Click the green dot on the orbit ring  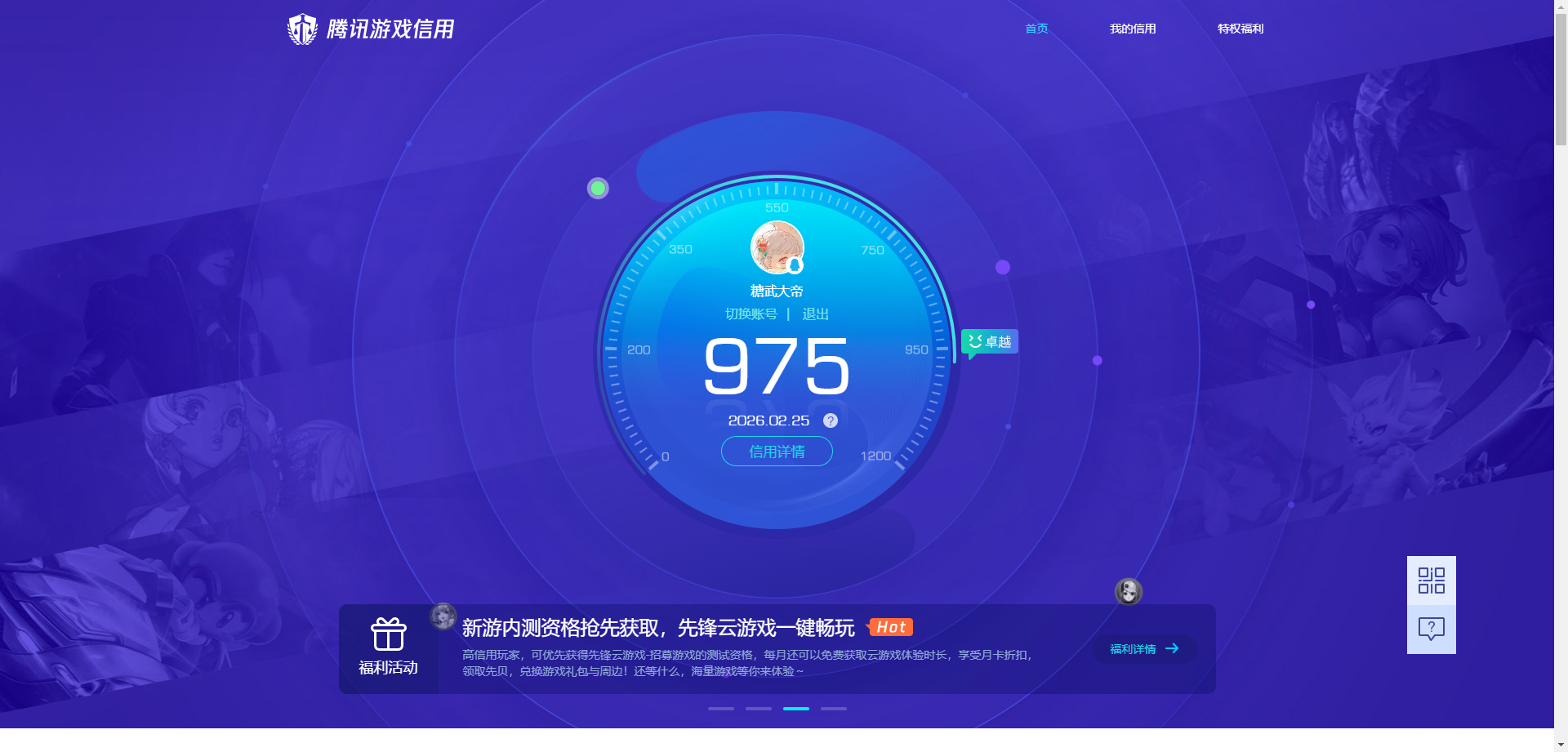pos(598,189)
